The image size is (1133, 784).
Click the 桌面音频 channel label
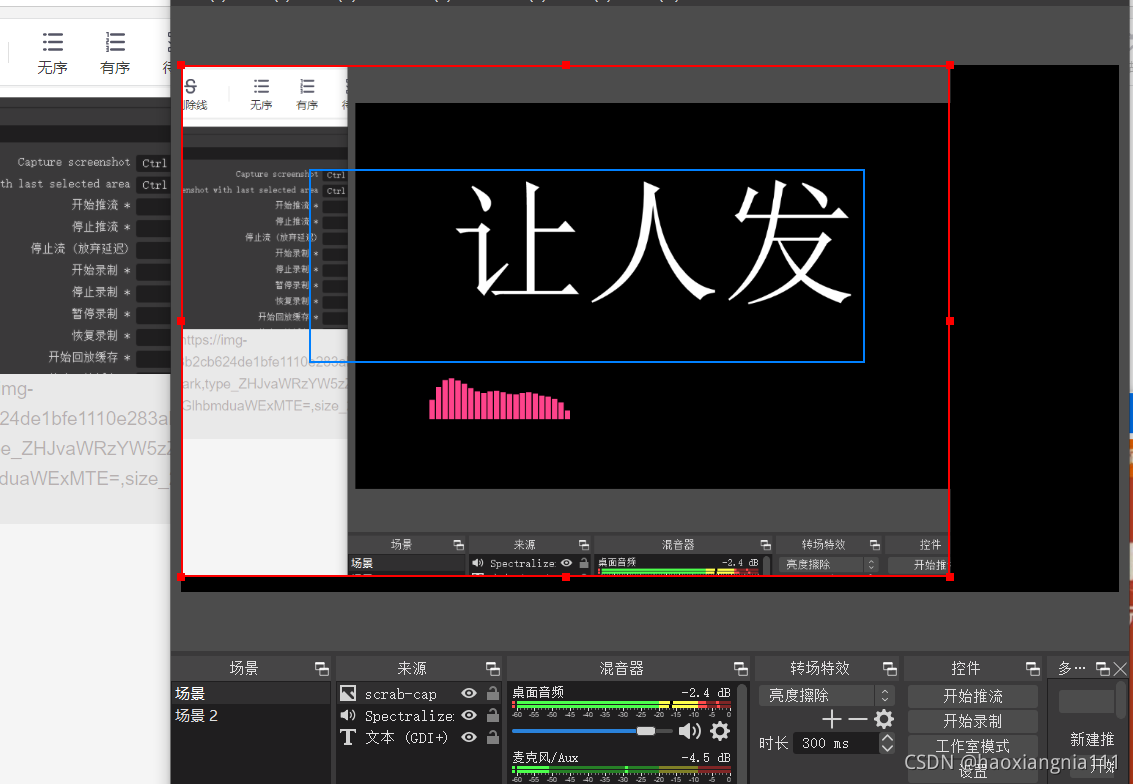[x=538, y=692]
